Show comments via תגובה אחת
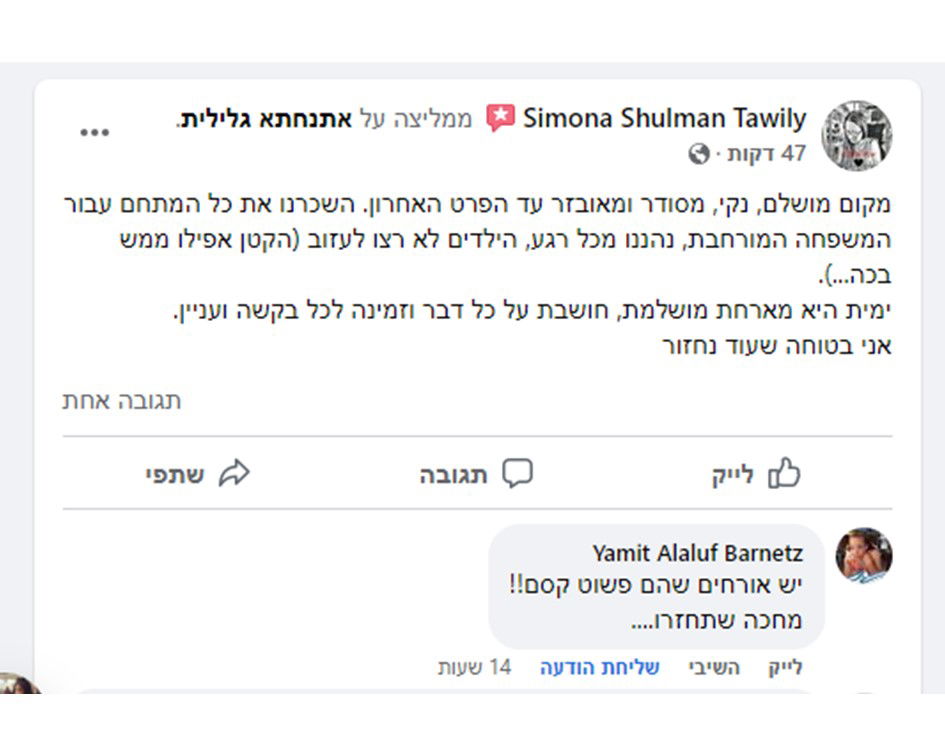The height and width of the screenshot is (756, 945). point(122,401)
